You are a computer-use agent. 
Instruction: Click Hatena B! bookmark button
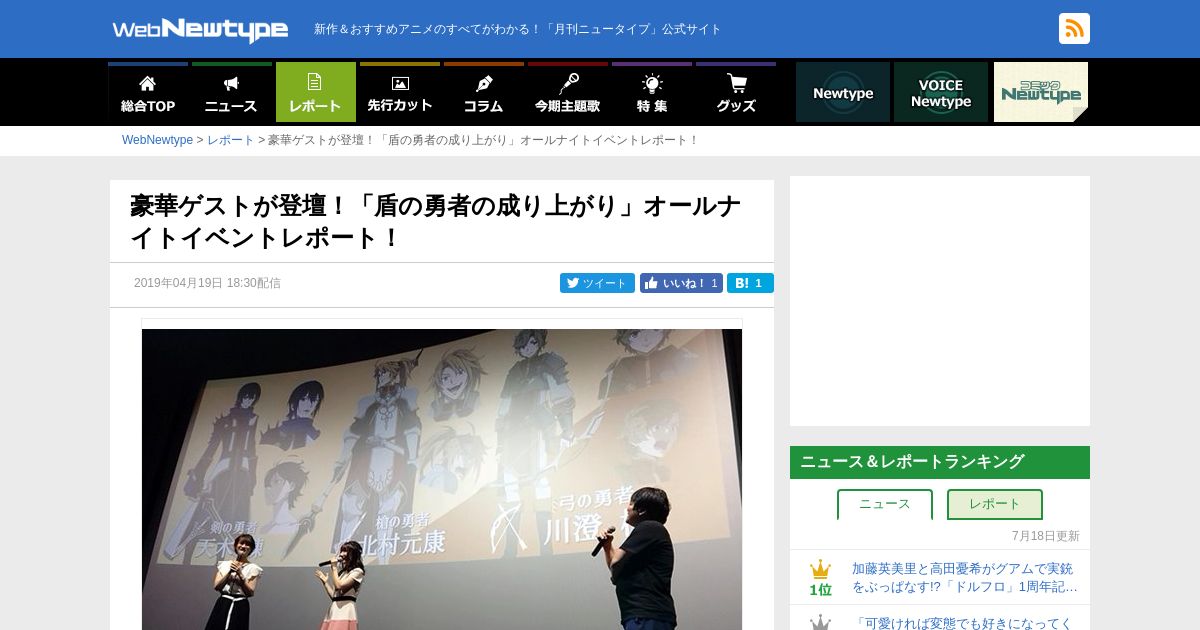click(x=750, y=283)
